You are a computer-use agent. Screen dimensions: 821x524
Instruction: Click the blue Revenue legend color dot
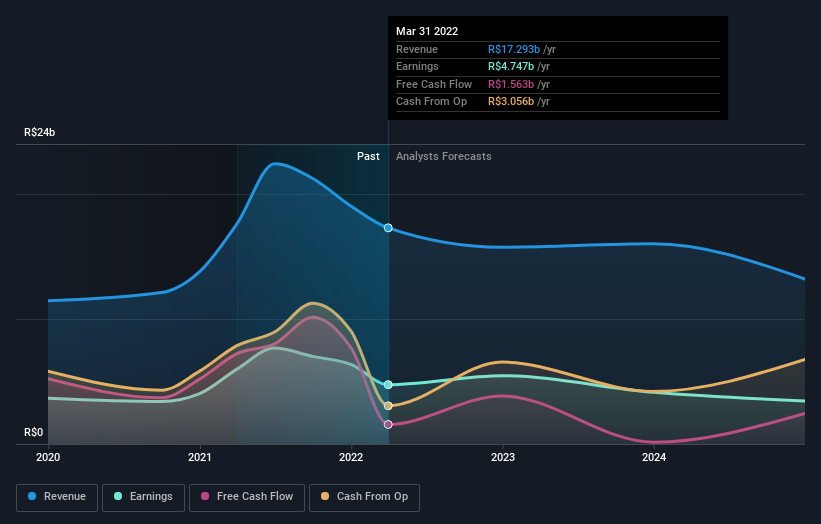[32, 496]
